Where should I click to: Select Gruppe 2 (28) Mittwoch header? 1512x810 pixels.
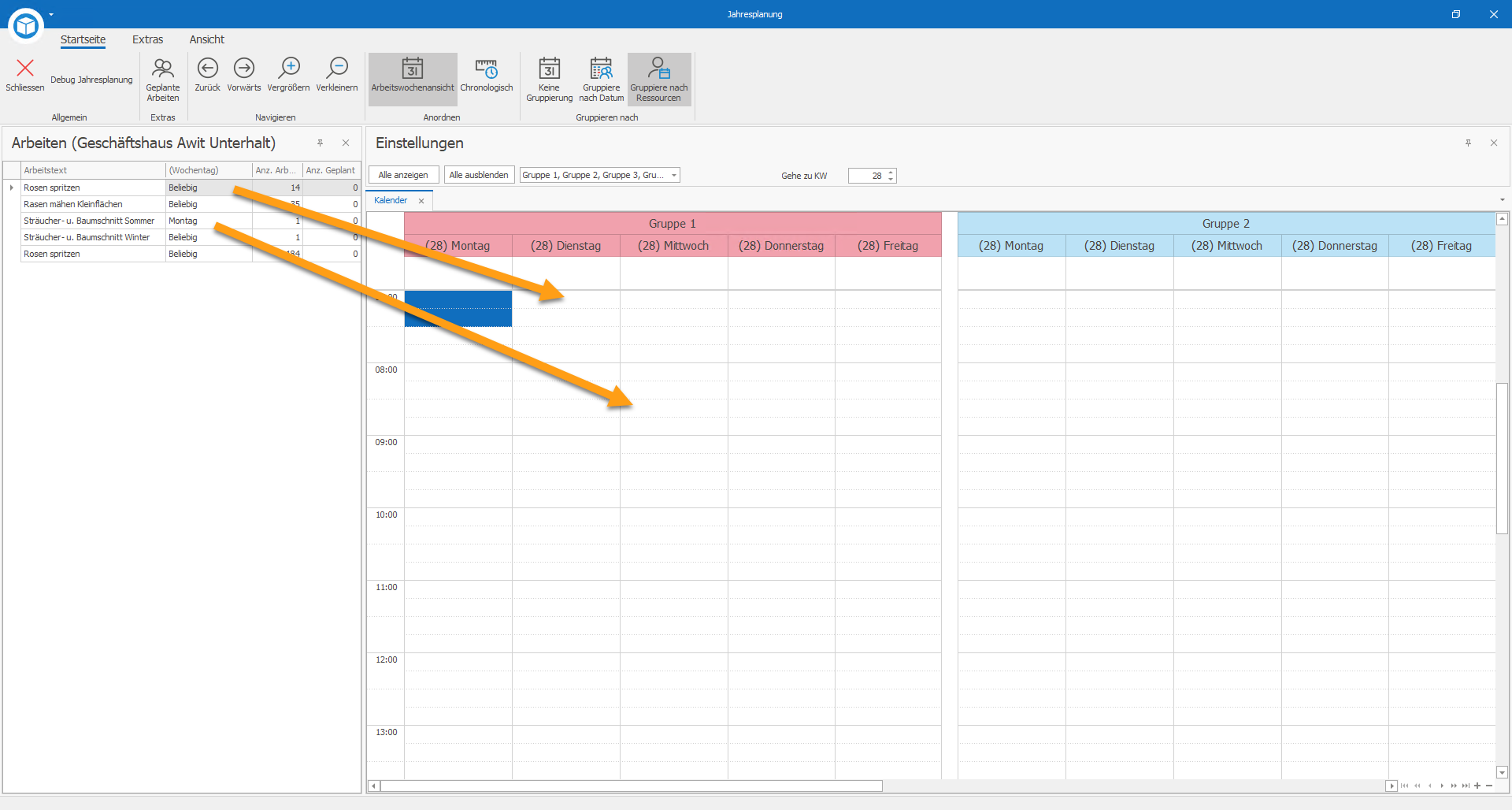tap(1227, 246)
